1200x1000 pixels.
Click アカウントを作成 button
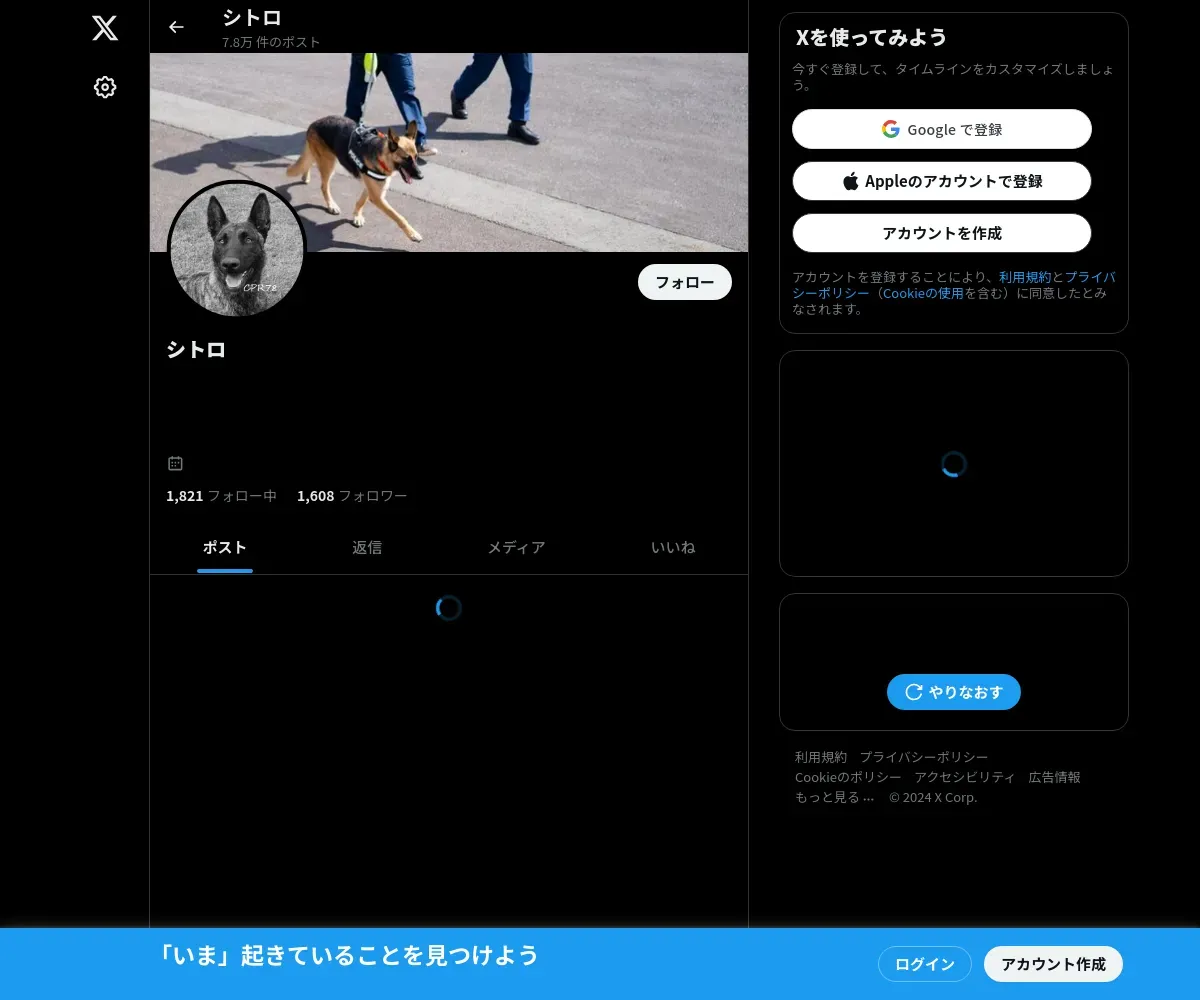tap(942, 233)
